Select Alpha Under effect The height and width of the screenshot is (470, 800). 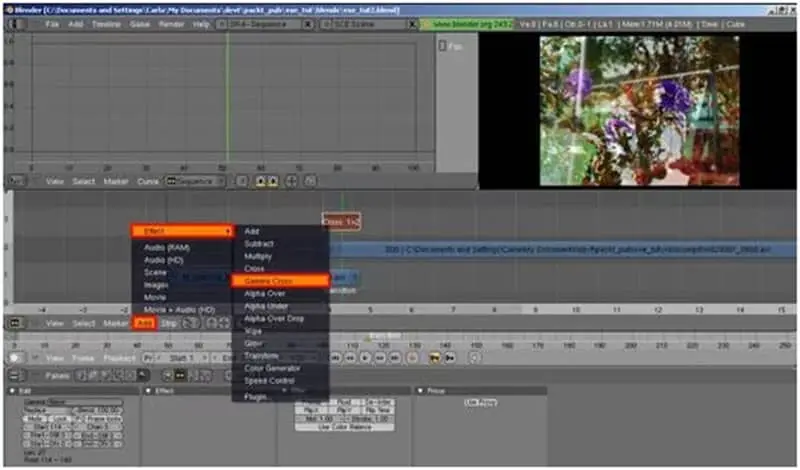pos(266,306)
